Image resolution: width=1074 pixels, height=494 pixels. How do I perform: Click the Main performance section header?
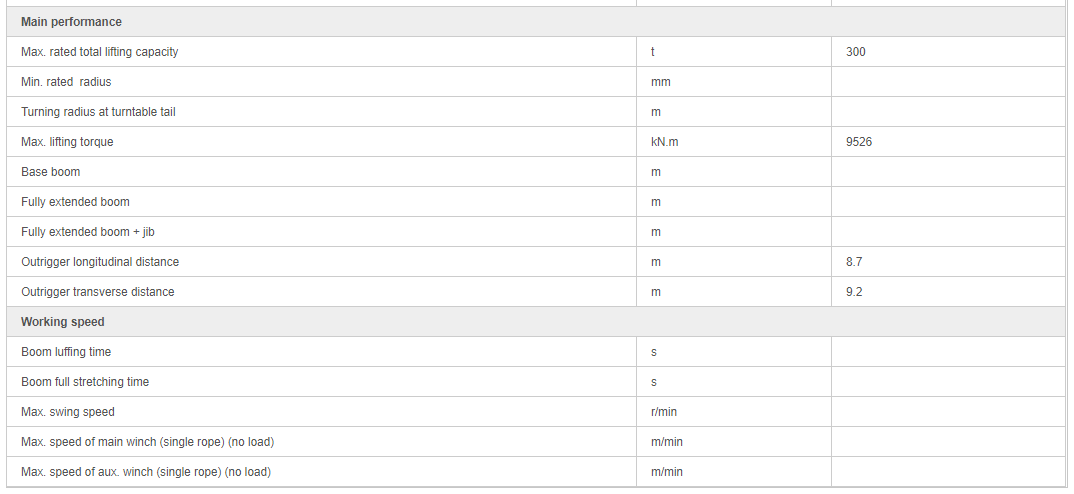[x=71, y=22]
